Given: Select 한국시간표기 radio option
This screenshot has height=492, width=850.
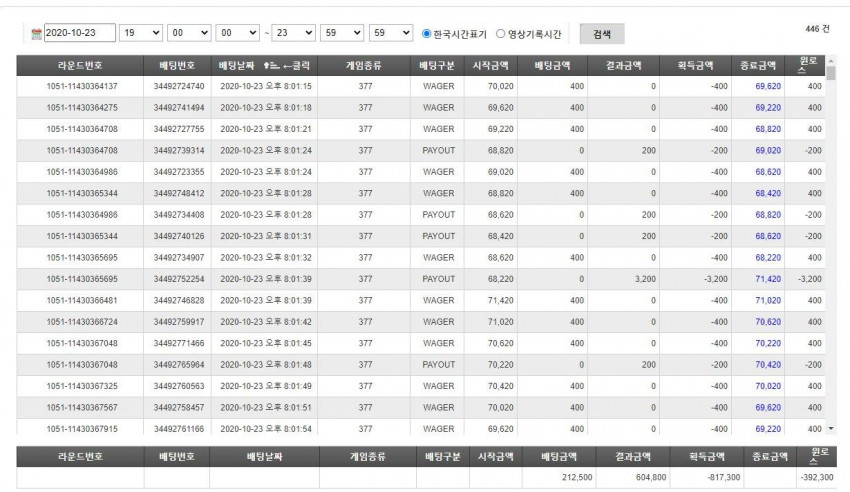Looking at the screenshot, I should pos(427,34).
